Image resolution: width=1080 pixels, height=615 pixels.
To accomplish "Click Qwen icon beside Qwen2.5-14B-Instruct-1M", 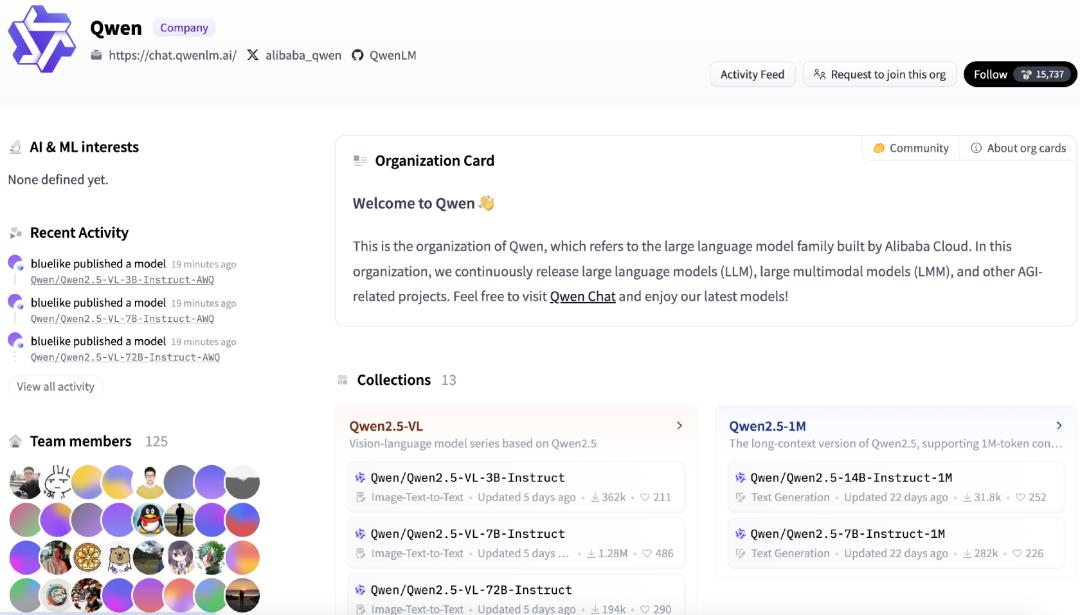I will (740, 477).
